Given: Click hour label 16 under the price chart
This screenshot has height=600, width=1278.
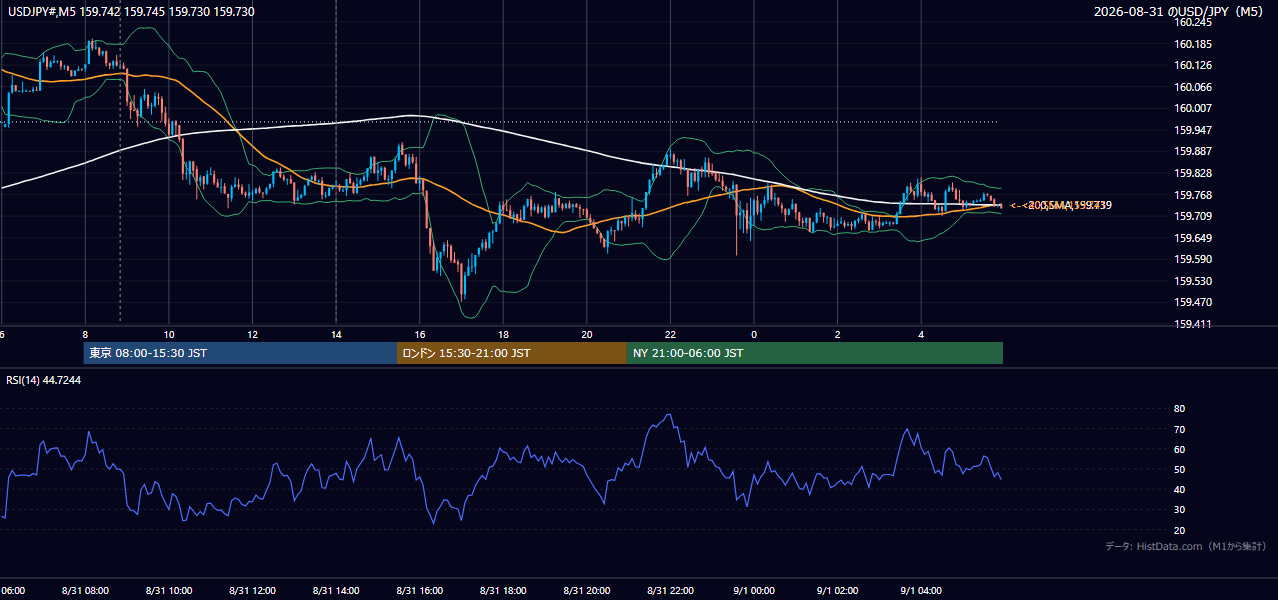Looking at the screenshot, I should point(420,334).
